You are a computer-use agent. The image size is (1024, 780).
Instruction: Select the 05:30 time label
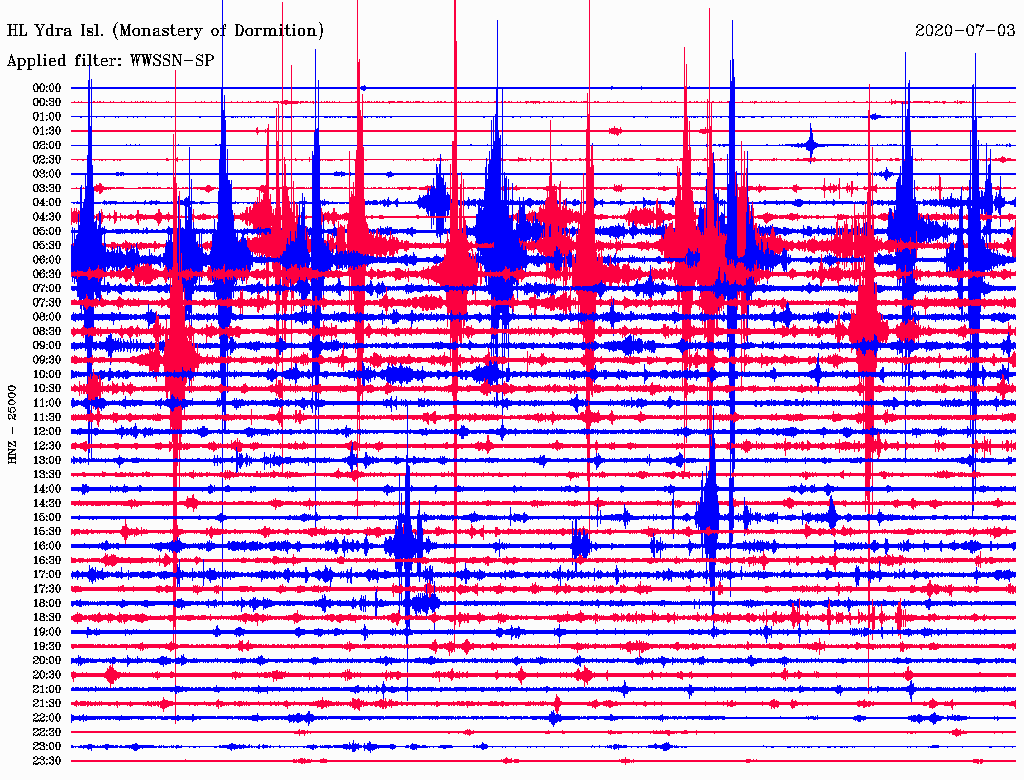[47, 246]
